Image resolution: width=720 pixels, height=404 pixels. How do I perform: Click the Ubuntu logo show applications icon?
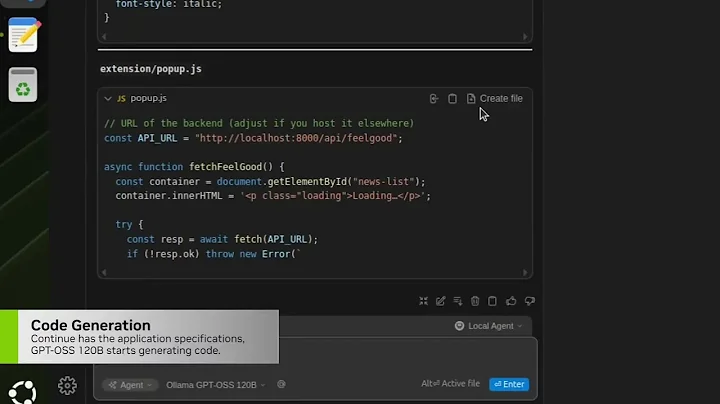tap(22, 392)
